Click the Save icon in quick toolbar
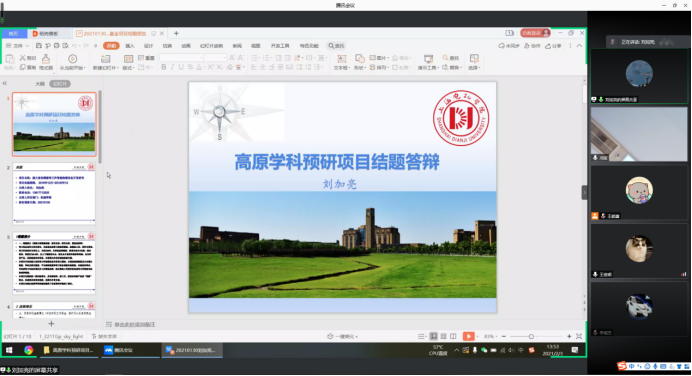 click(x=39, y=45)
